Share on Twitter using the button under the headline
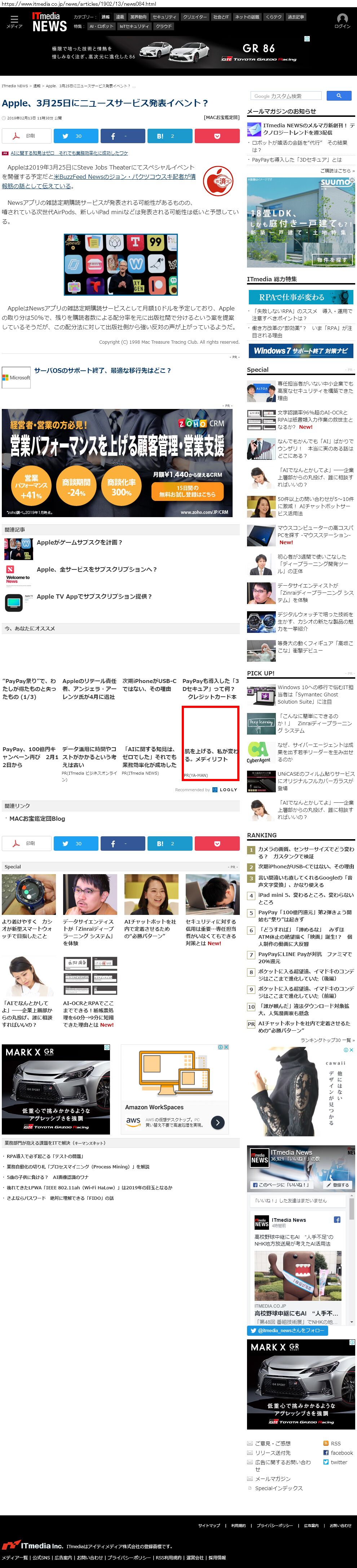The image size is (357, 1568). pyautogui.click(x=75, y=136)
